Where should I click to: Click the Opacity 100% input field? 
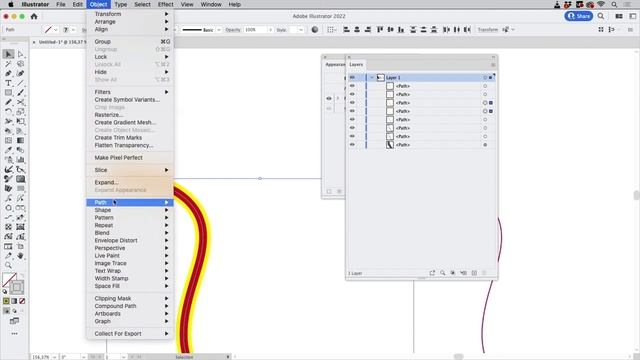[256, 30]
